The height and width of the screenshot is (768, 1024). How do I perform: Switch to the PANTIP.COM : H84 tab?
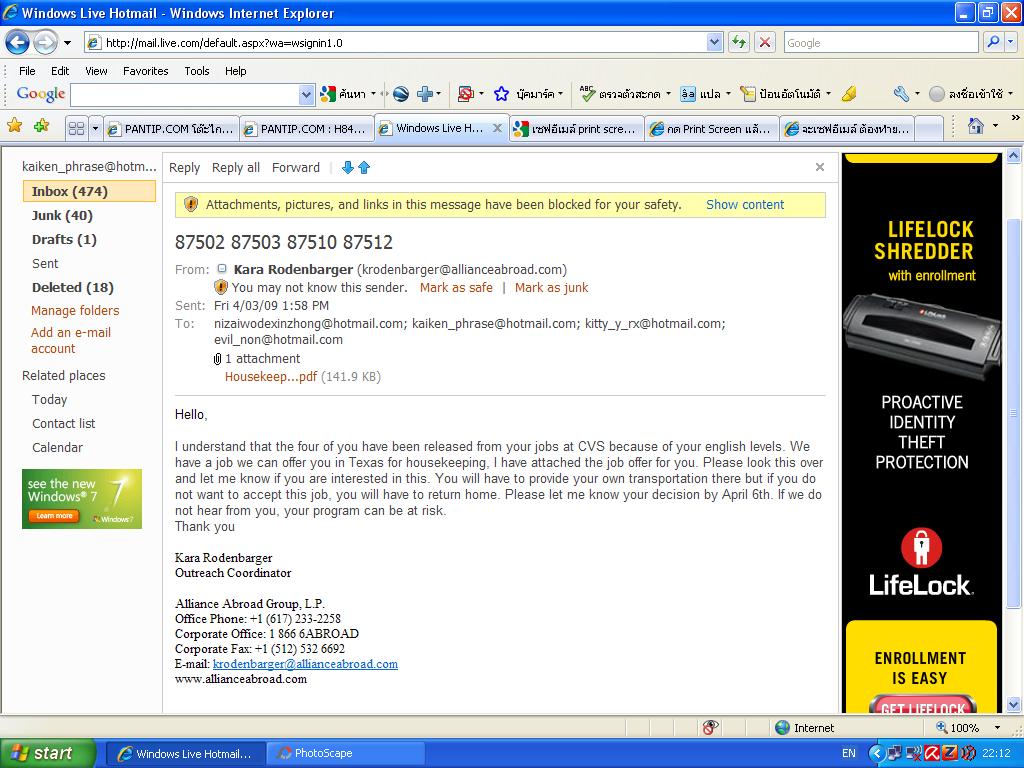pyautogui.click(x=307, y=129)
